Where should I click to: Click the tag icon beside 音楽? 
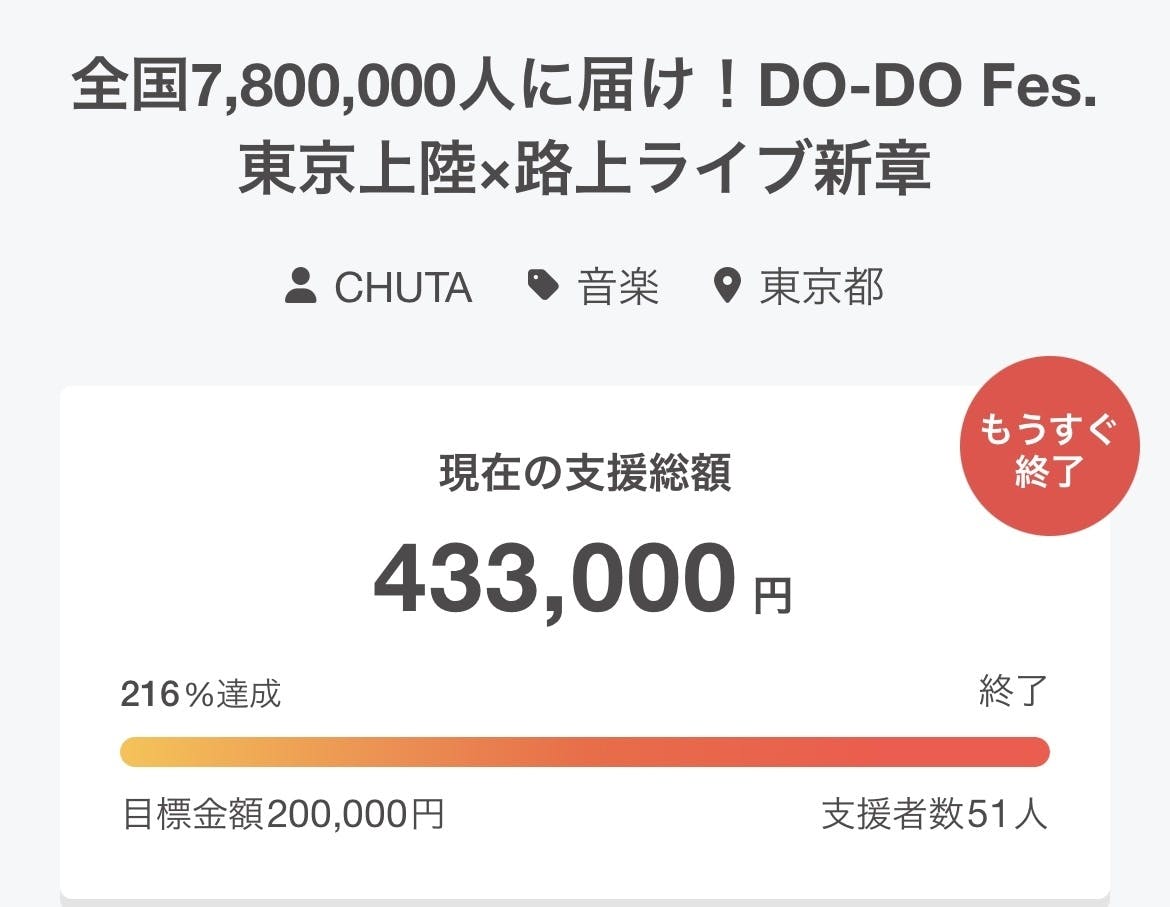pos(543,288)
